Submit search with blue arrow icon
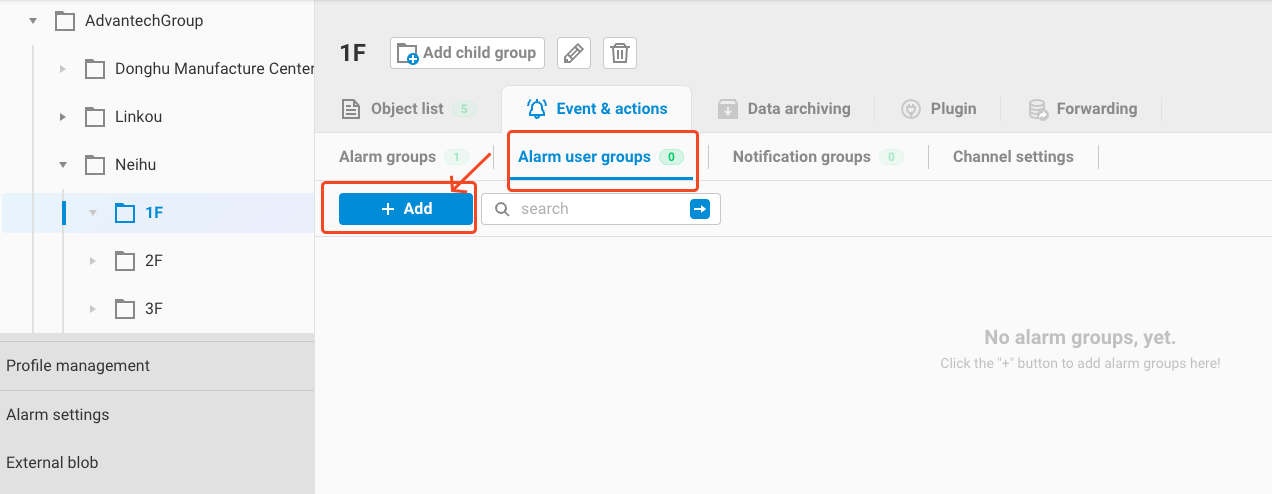Screen dimensions: 1272x494 [700, 209]
